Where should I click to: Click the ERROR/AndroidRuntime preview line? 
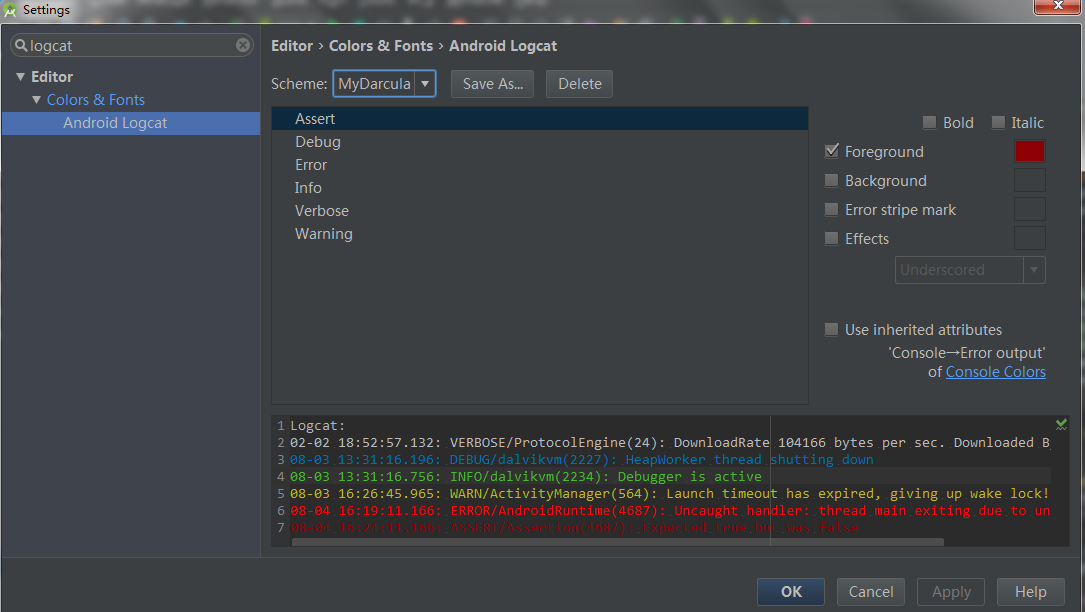click(x=670, y=510)
